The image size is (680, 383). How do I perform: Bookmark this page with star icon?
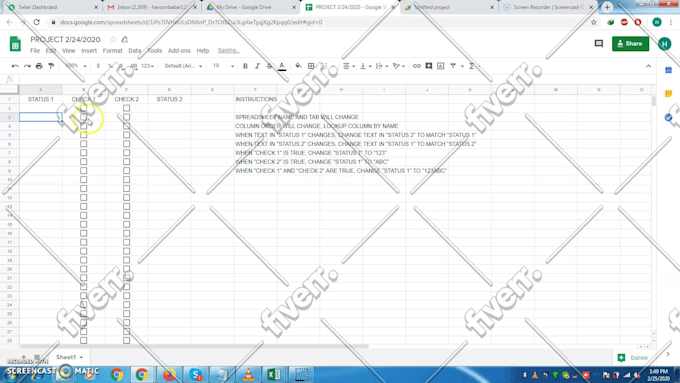594,22
